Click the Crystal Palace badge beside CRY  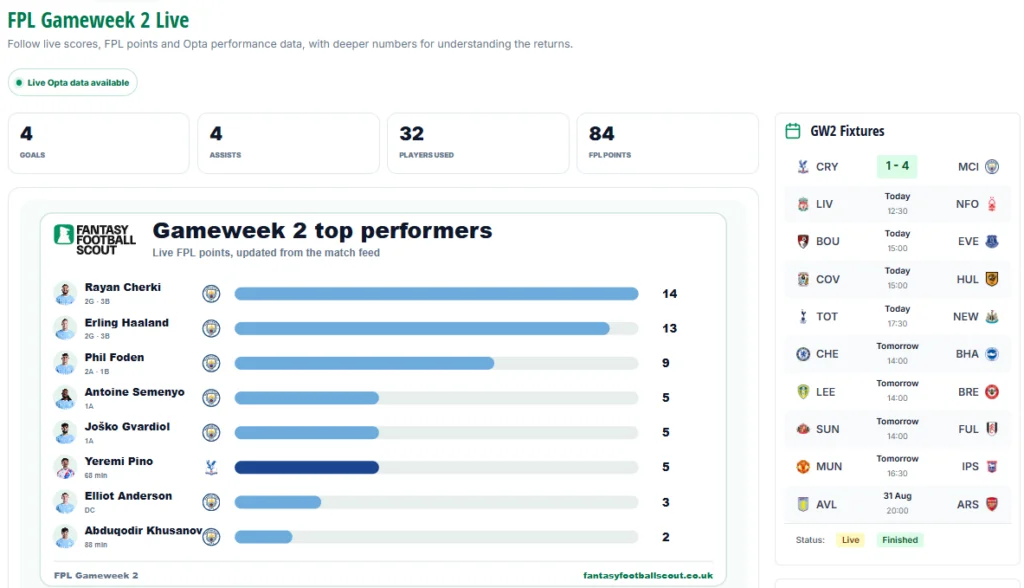(x=803, y=167)
